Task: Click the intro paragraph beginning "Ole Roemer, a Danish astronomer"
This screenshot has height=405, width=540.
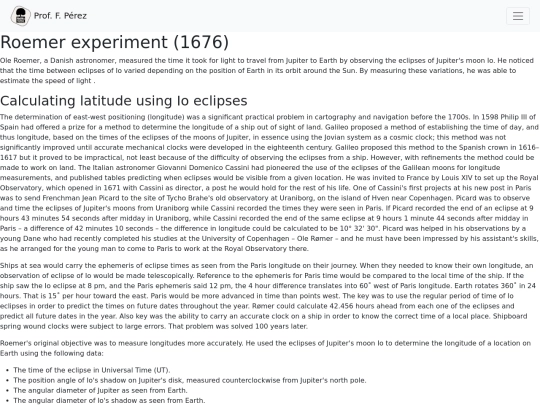Action: (x=270, y=71)
